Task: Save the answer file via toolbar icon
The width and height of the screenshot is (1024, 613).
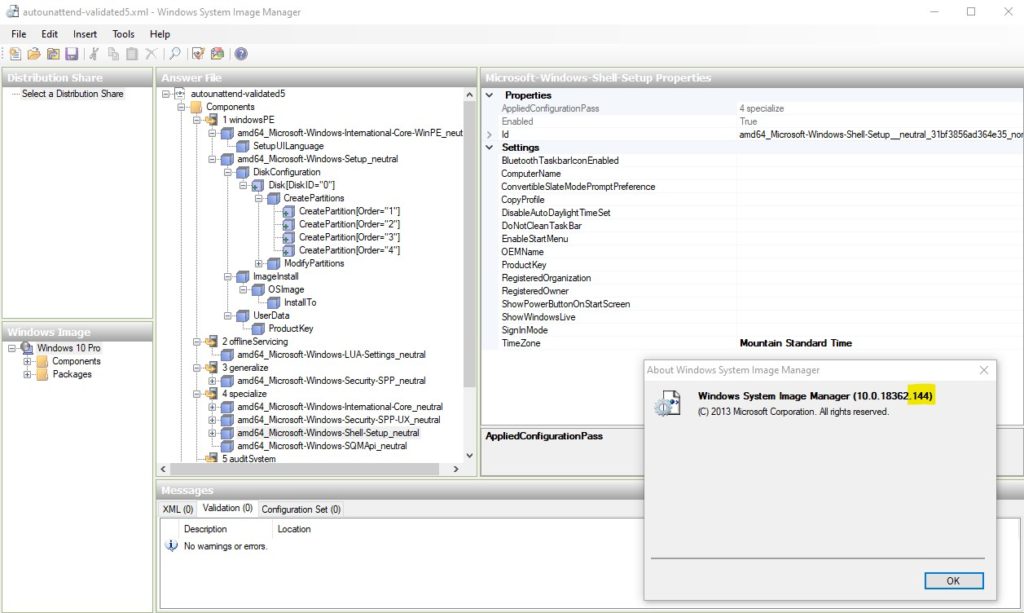Action: tap(72, 53)
